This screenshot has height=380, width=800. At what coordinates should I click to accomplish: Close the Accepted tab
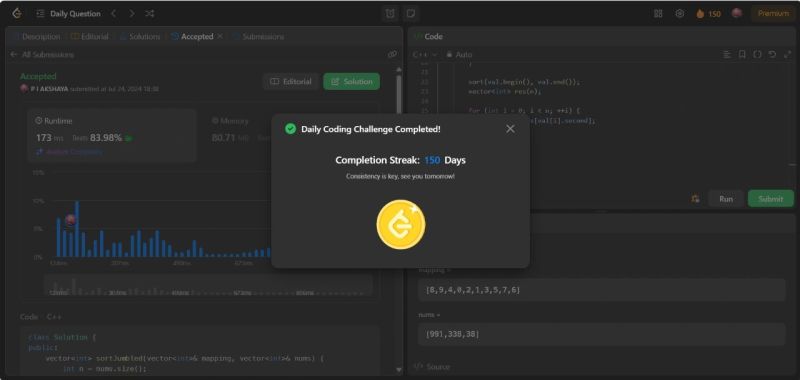(220, 37)
